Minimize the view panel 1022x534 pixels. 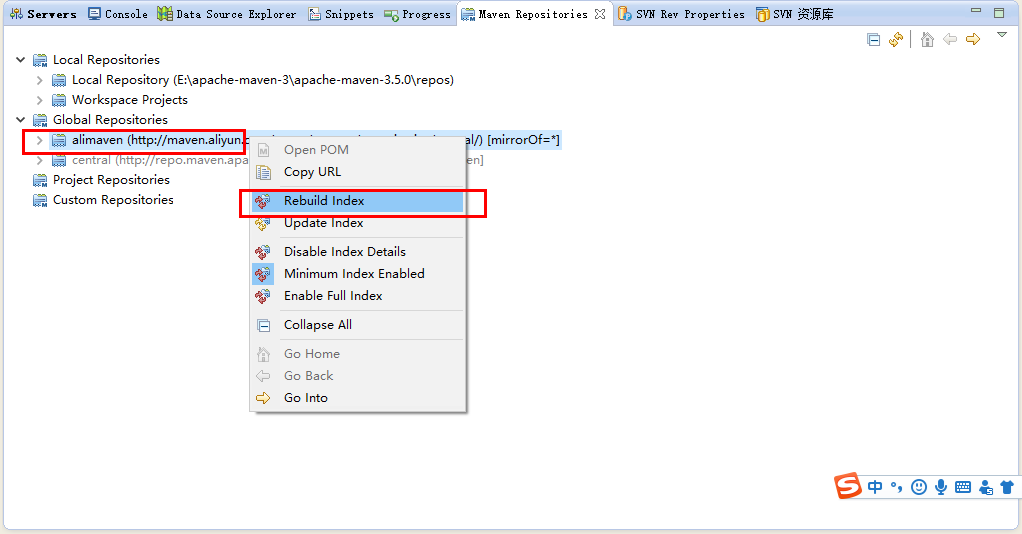coord(976,10)
